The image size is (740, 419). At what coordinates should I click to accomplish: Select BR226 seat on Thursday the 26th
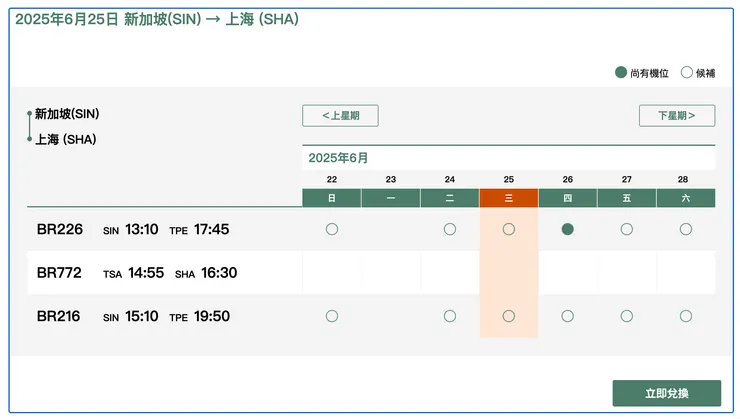coord(568,229)
